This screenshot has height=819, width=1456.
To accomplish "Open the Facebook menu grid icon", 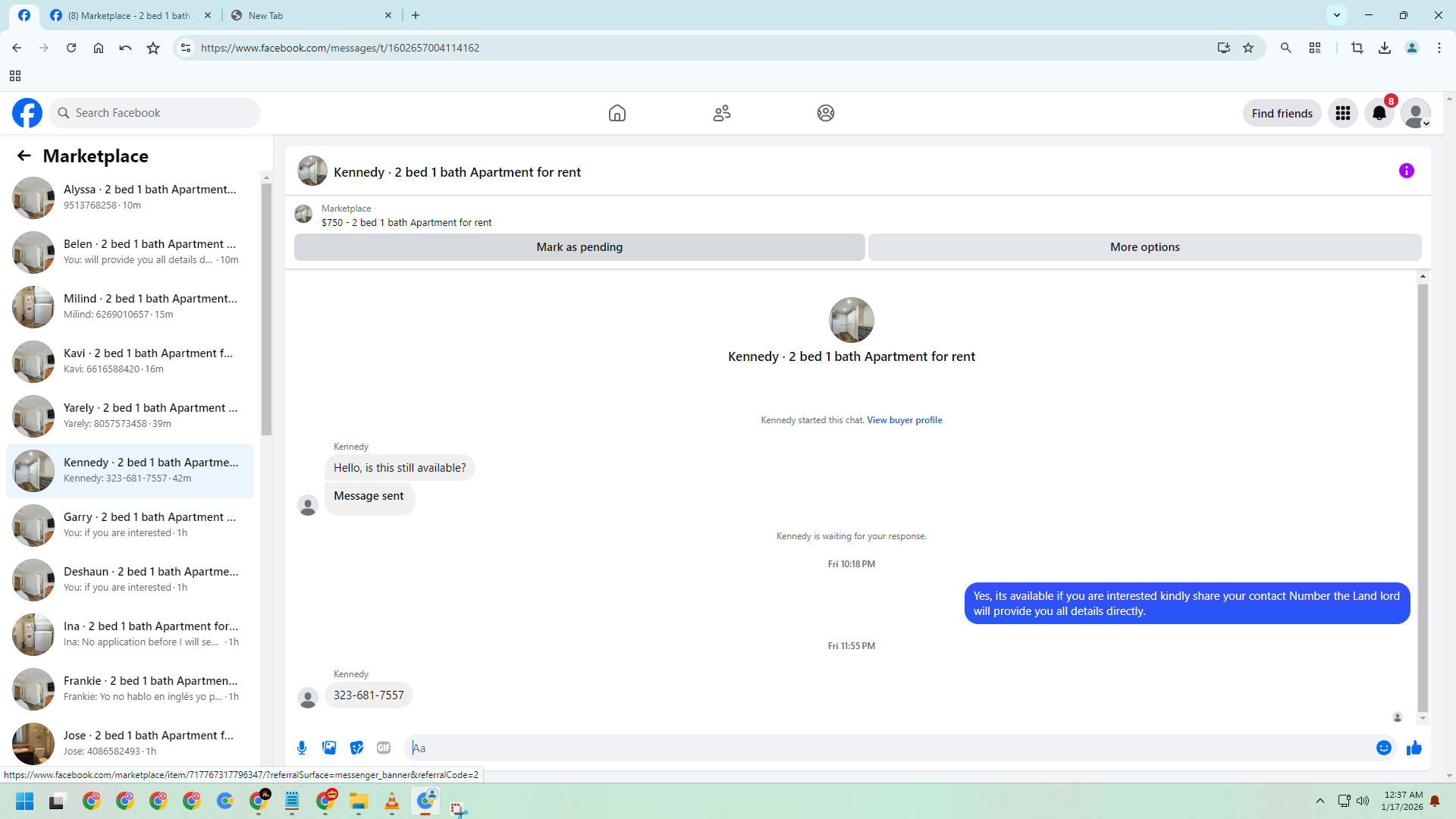I will click(x=1342, y=113).
